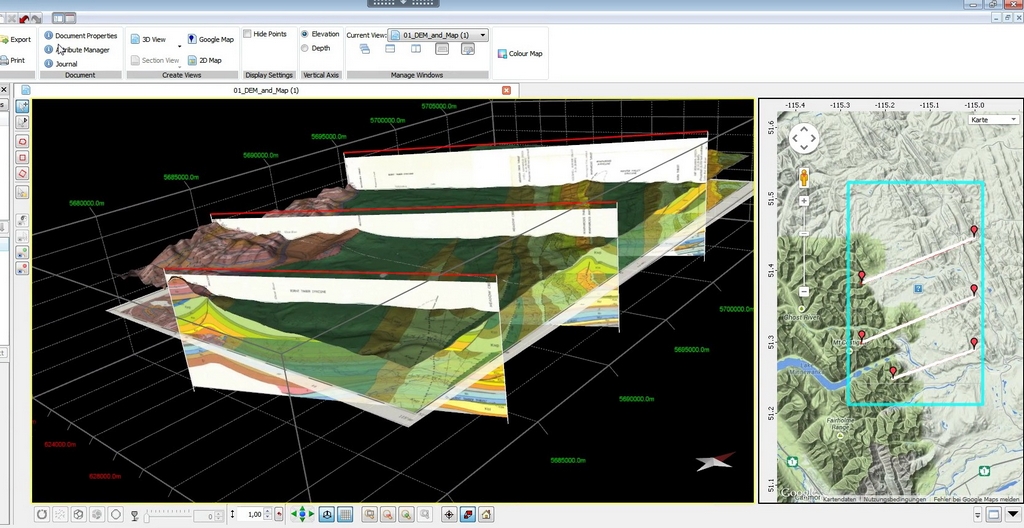
Task: Select the Depth radio button
Action: tap(305, 48)
